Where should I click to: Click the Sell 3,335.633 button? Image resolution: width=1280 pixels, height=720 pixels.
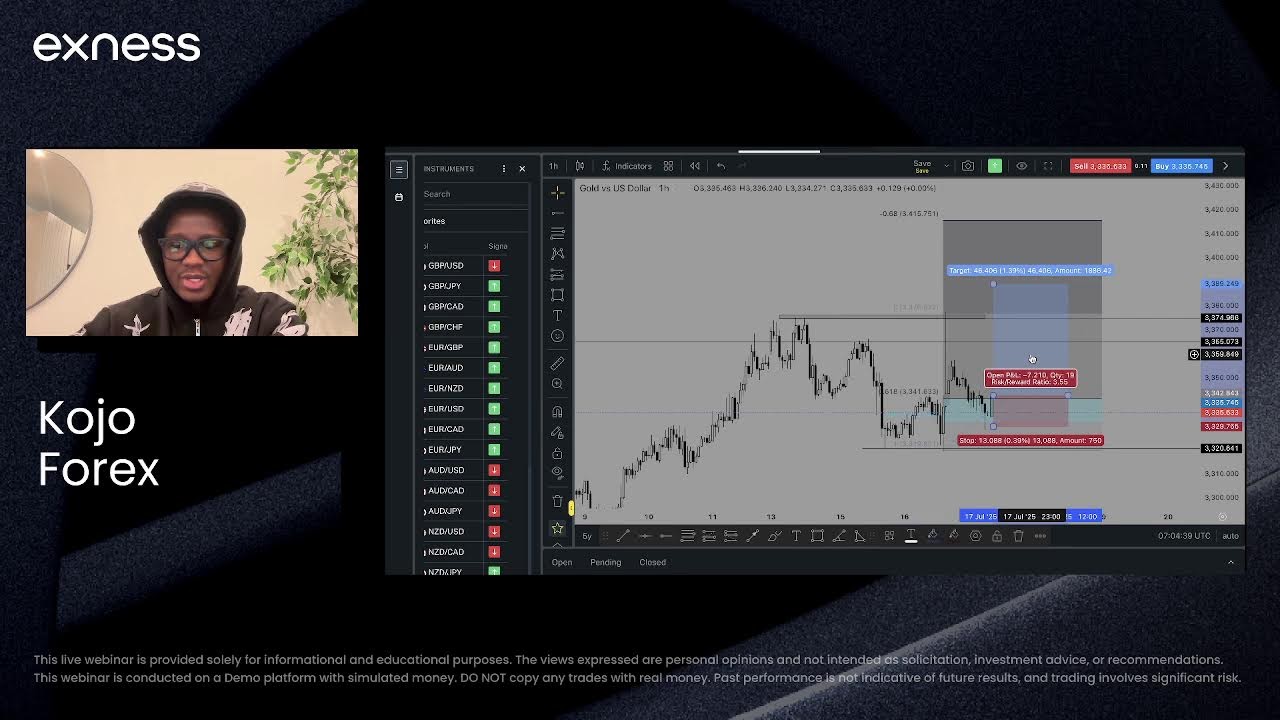click(1100, 166)
